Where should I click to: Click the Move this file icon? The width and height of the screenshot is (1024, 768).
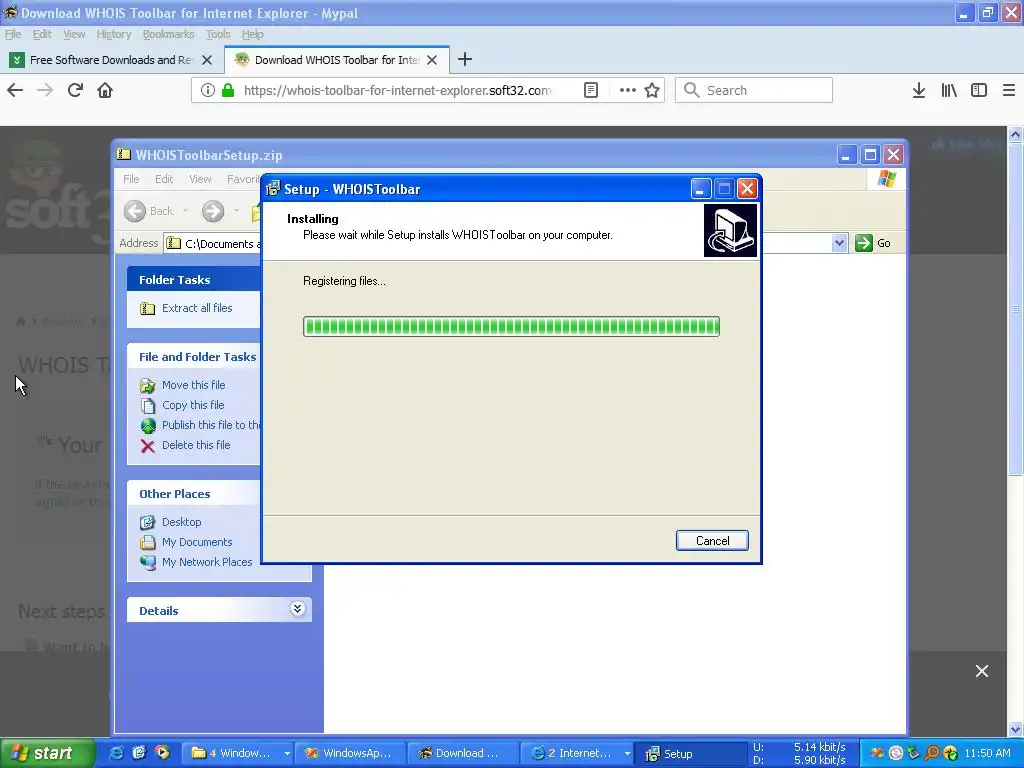click(x=148, y=385)
